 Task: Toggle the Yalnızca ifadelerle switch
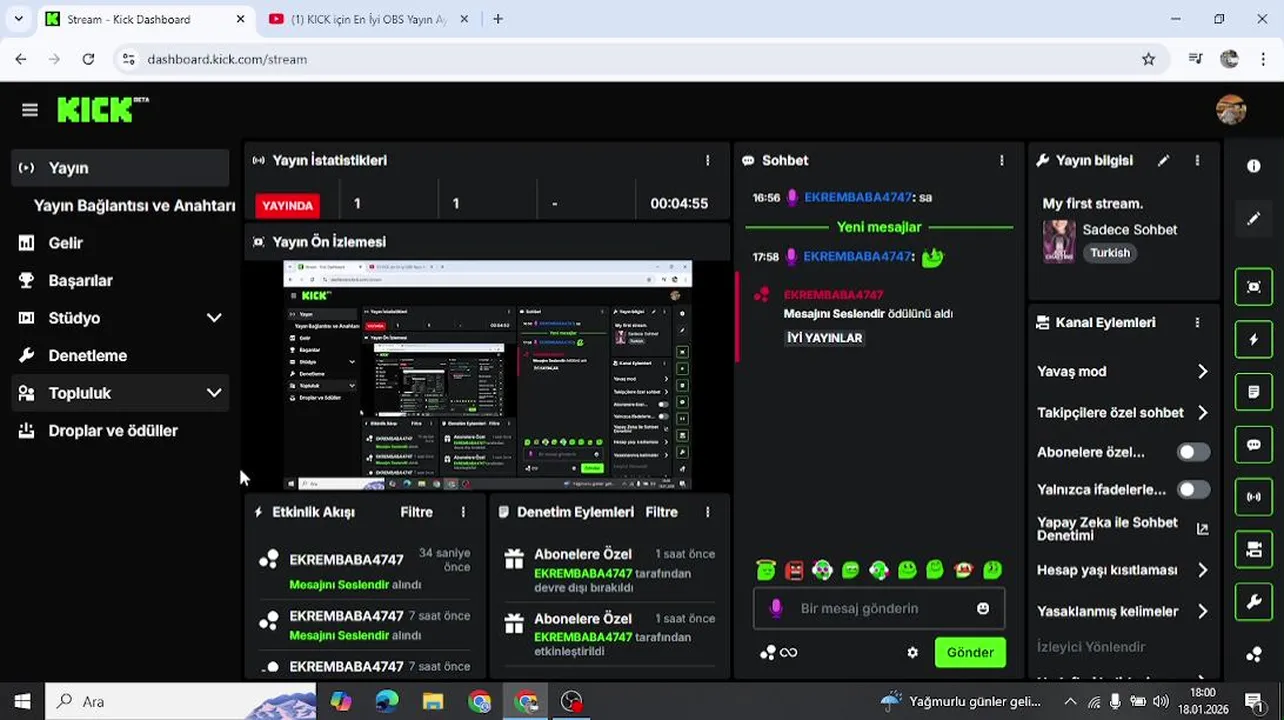pos(1192,490)
